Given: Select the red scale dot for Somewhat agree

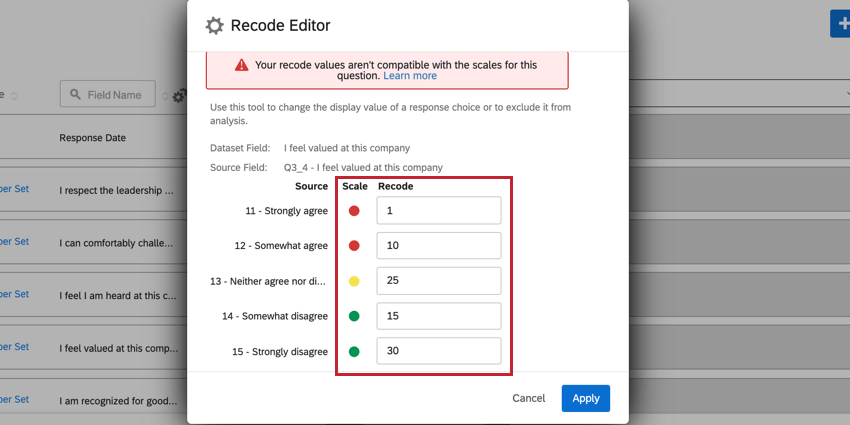Looking at the screenshot, I should coord(354,246).
